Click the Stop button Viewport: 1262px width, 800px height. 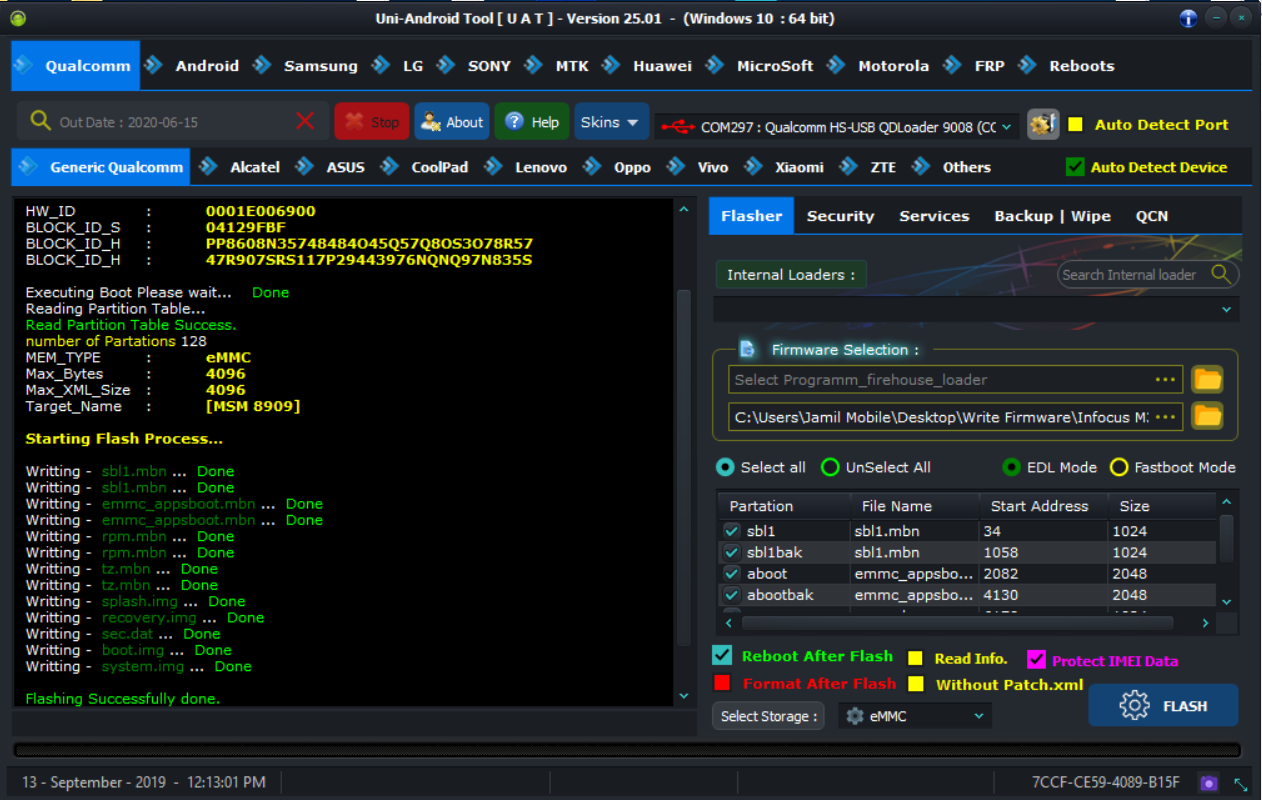pyautogui.click(x=372, y=122)
